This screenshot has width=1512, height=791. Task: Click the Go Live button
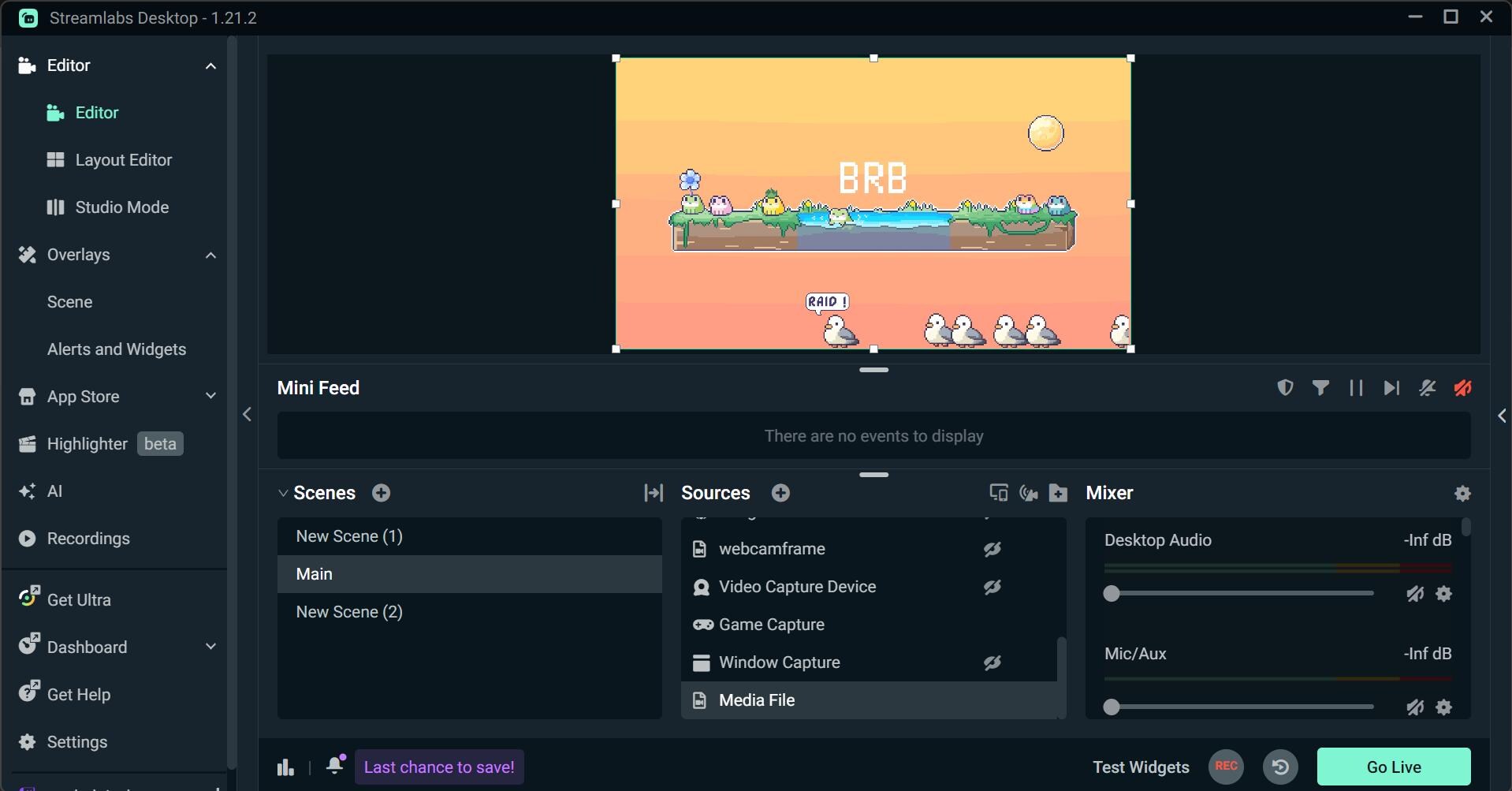pyautogui.click(x=1394, y=767)
